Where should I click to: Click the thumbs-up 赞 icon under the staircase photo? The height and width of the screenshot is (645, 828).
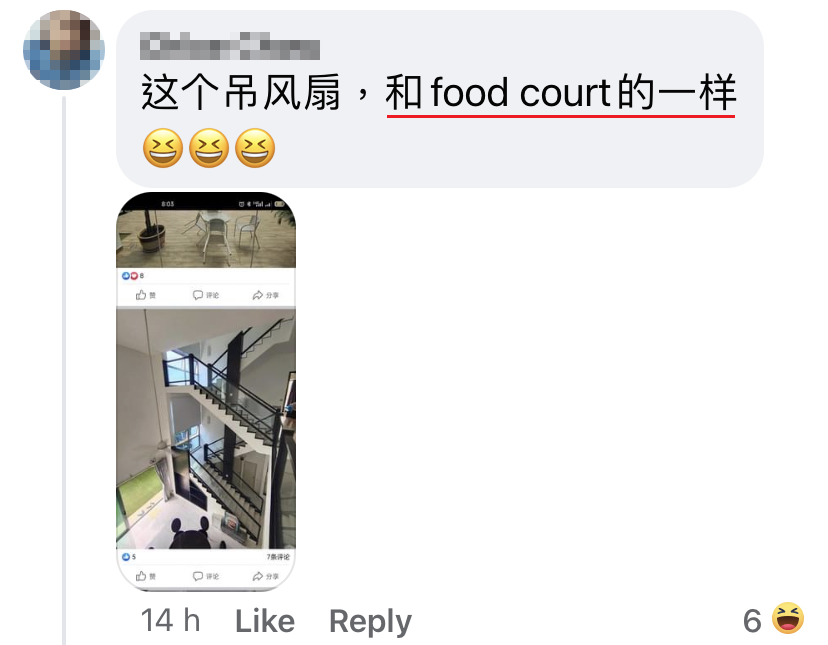[141, 576]
